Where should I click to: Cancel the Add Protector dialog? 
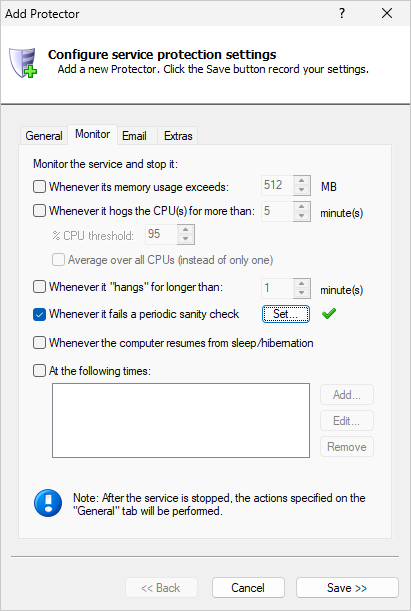click(x=248, y=588)
